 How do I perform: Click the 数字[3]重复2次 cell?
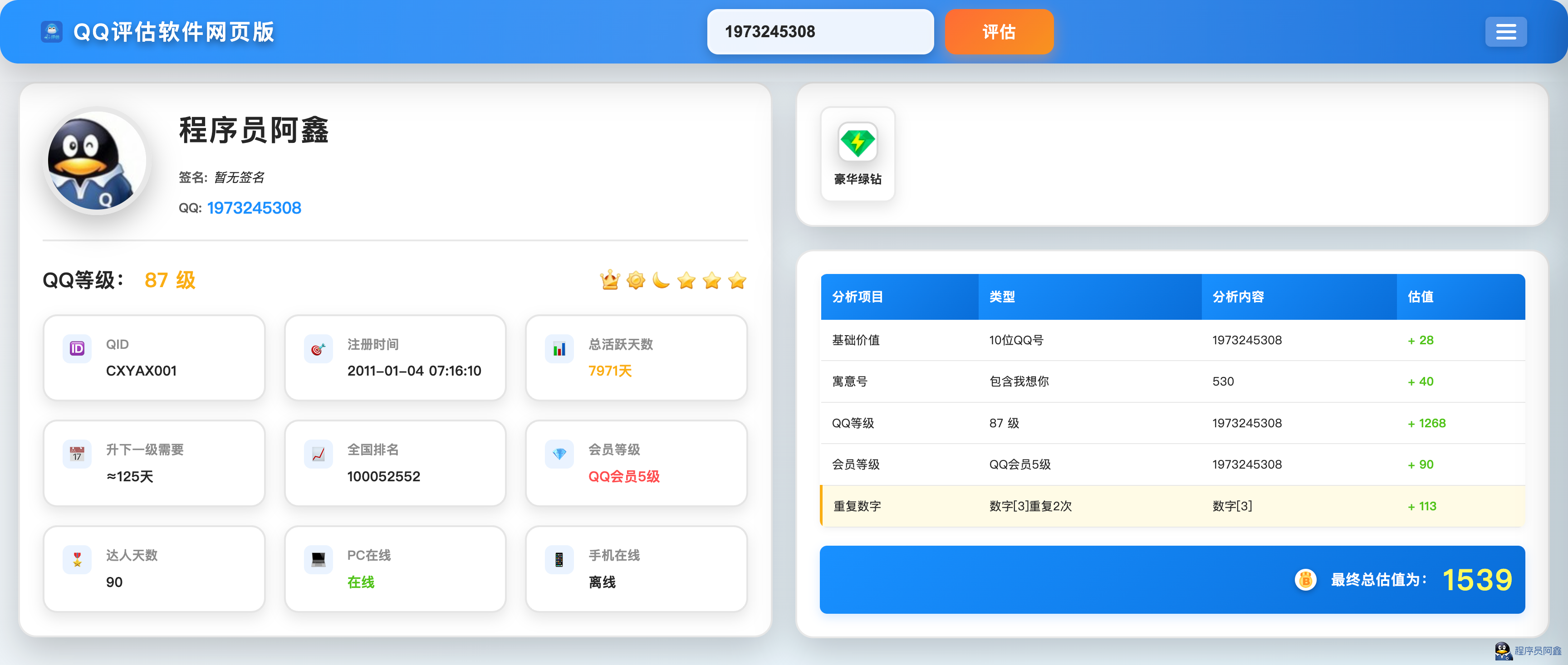1030,506
